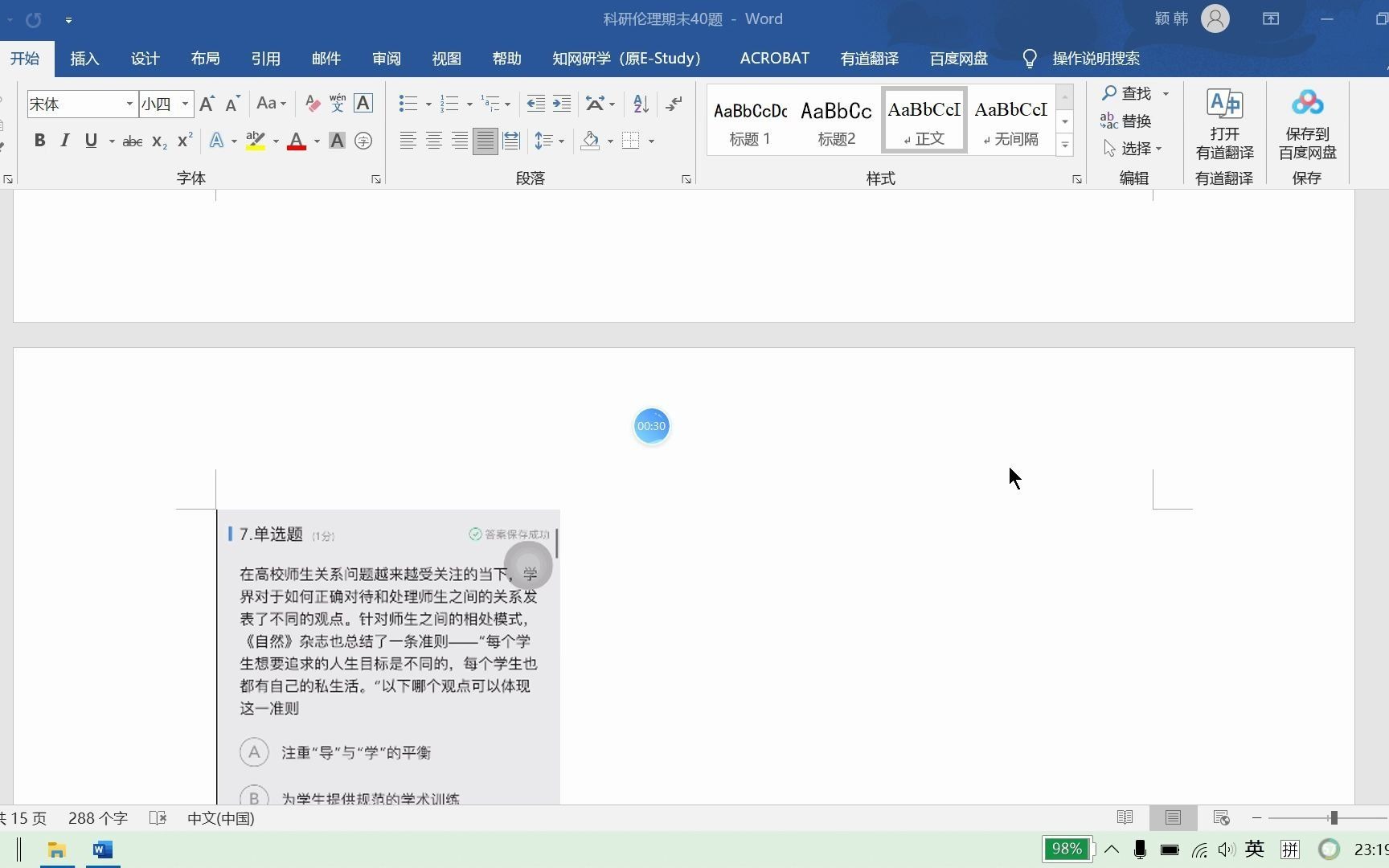Align text to the right

(460, 141)
